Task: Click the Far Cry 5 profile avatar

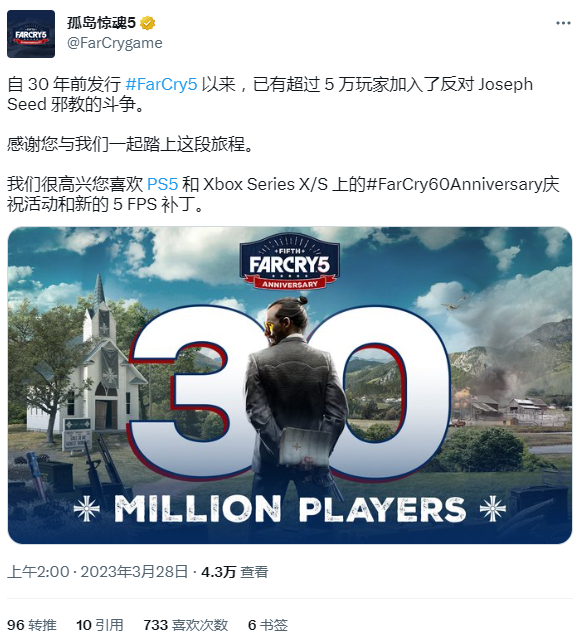Action: [x=31, y=34]
